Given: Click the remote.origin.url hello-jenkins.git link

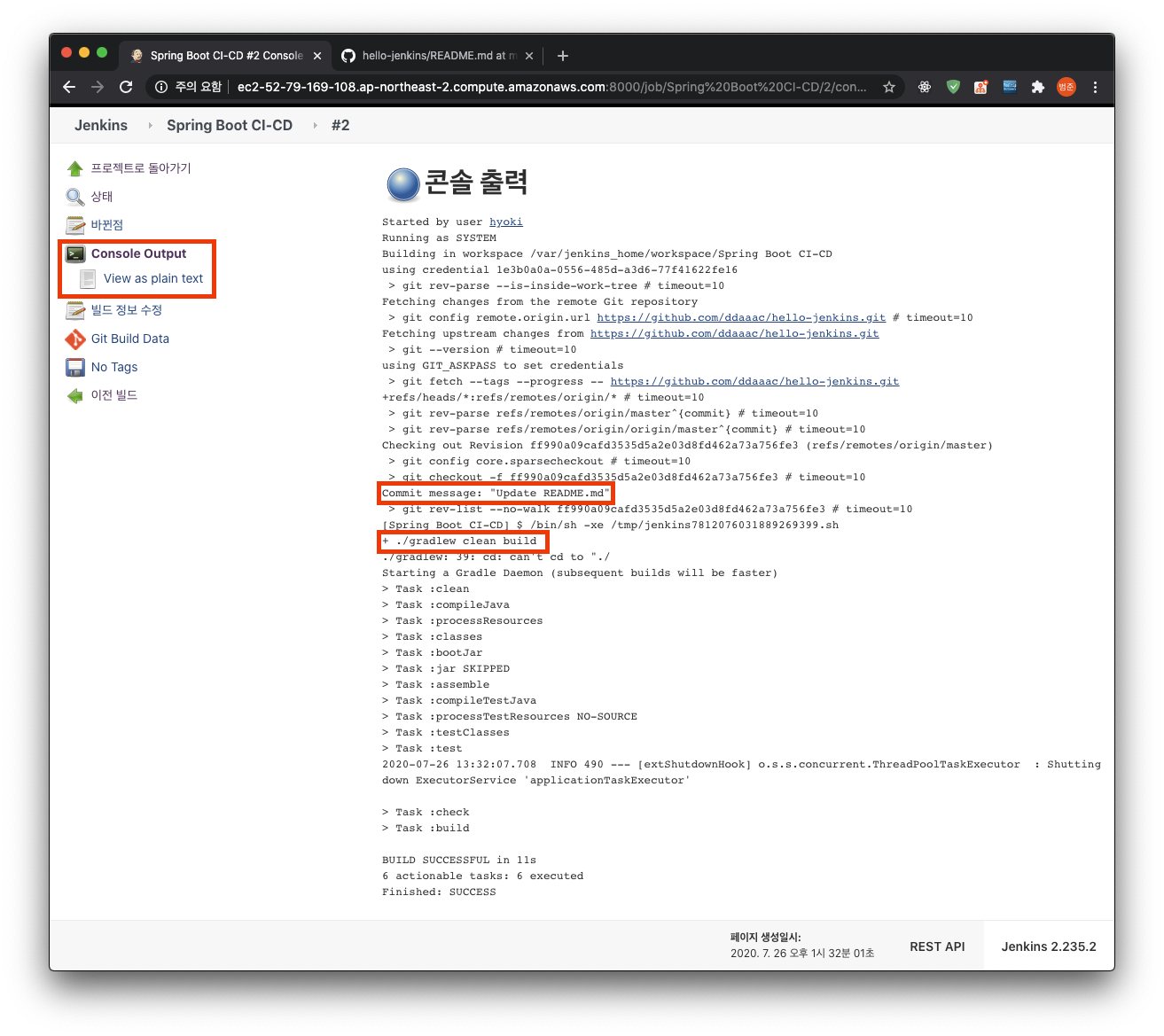Looking at the screenshot, I should (x=741, y=317).
